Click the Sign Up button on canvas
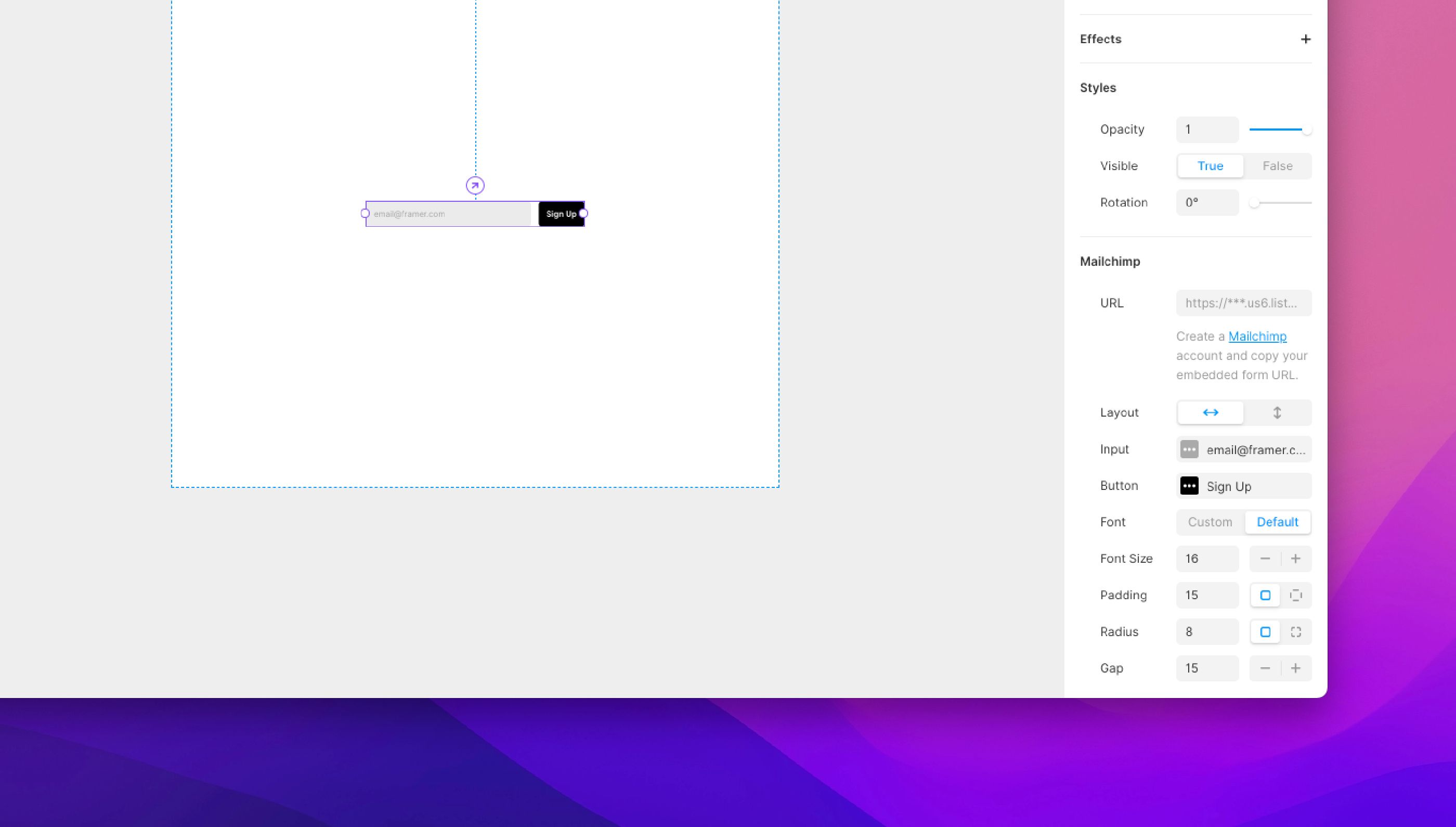1456x827 pixels. point(561,214)
